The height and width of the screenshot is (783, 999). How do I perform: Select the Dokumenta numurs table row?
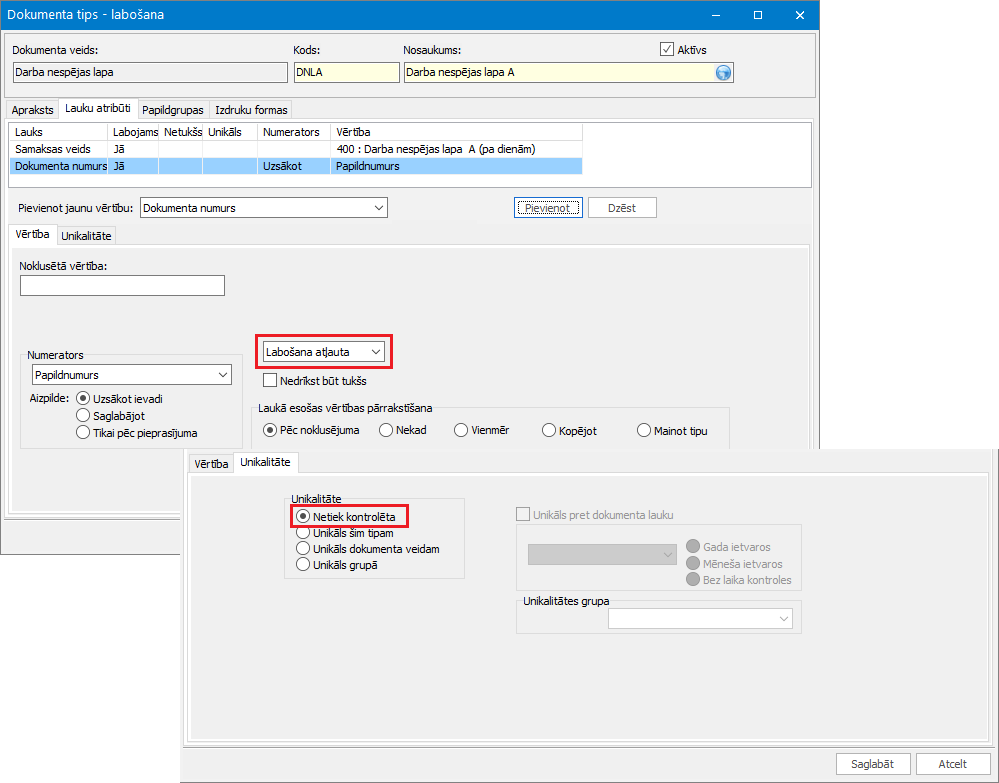coord(296,166)
